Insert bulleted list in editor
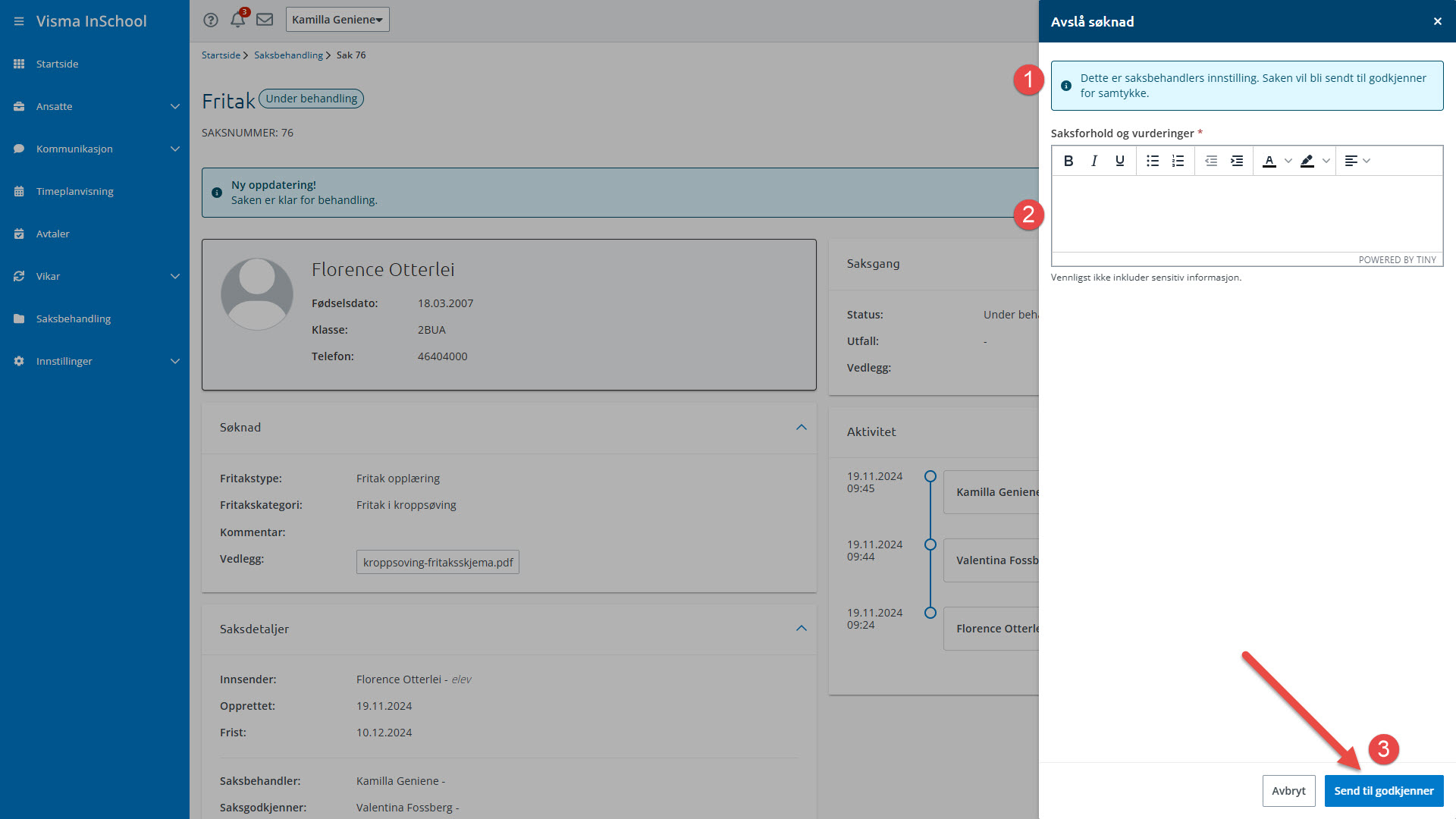This screenshot has height=819, width=1456. click(x=1152, y=161)
